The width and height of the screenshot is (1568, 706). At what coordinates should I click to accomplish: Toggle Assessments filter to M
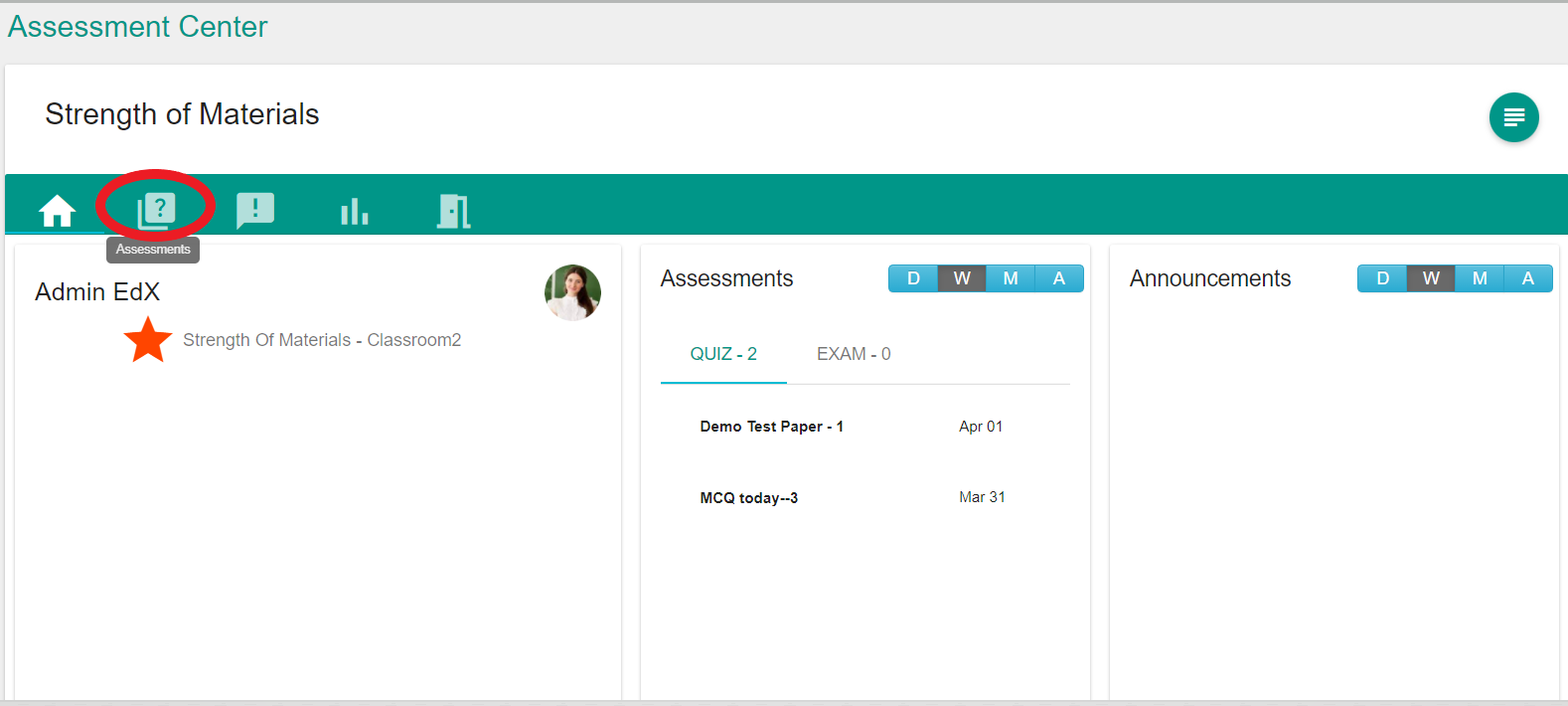pyautogui.click(x=1011, y=278)
